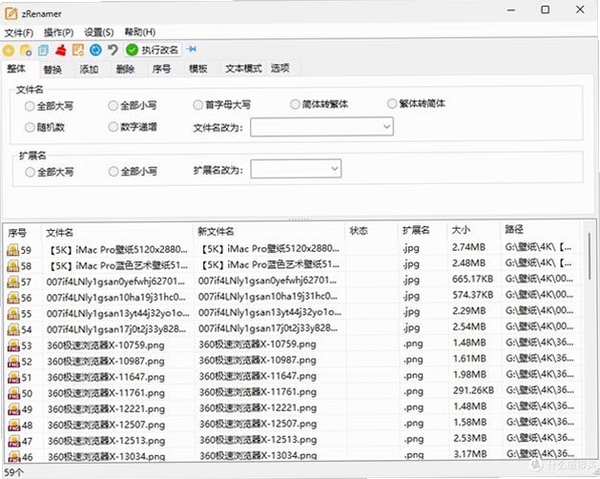This screenshot has width=600, height=479.
Task: Open the 文件(F) menu
Action: click(x=19, y=33)
